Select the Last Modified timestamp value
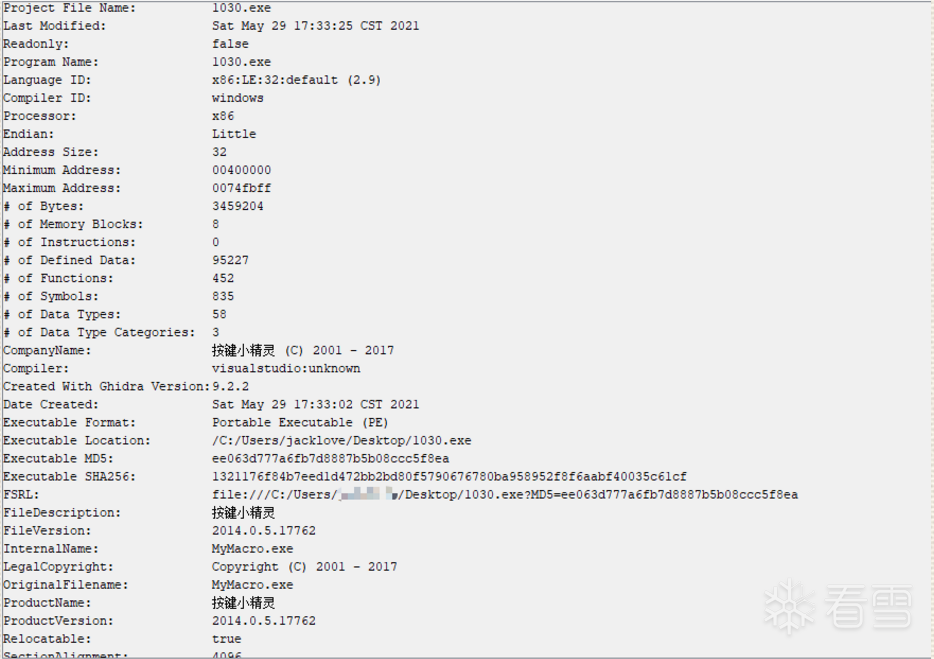The height and width of the screenshot is (659, 934). [x=315, y=26]
